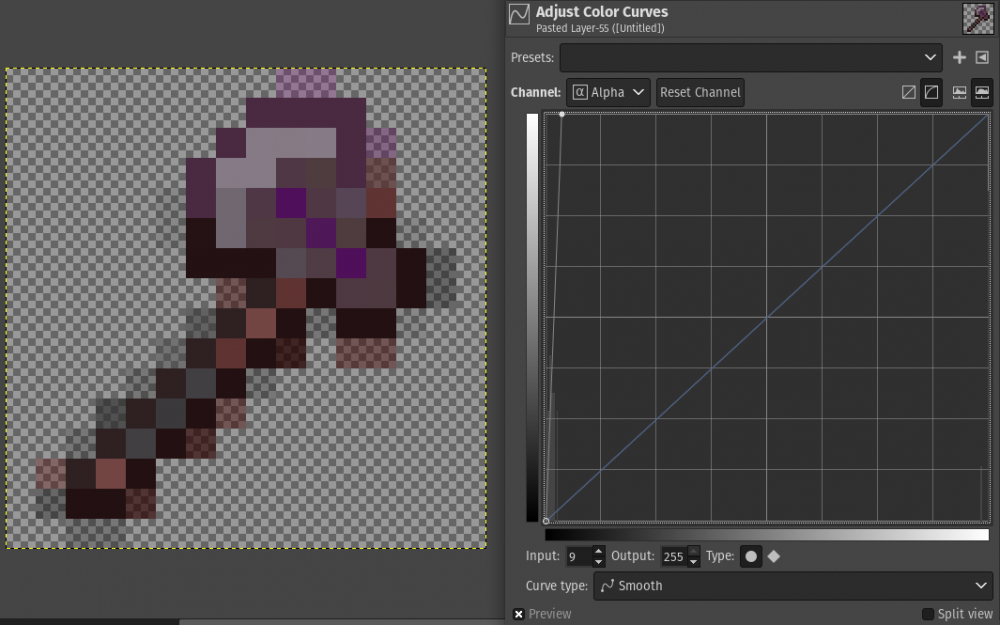Increase the Input value with up arrow
The width and height of the screenshot is (1000, 625).
(x=598, y=552)
